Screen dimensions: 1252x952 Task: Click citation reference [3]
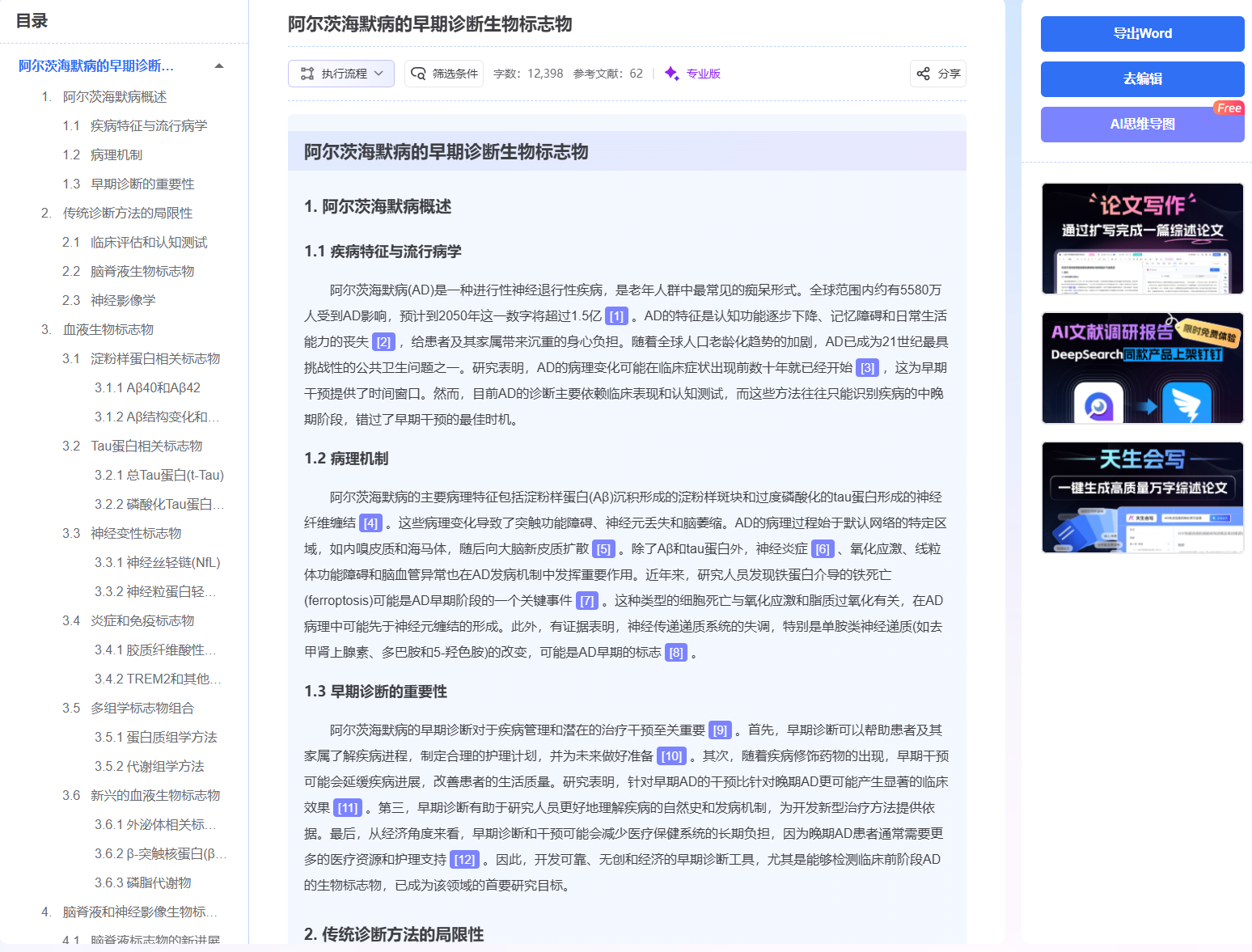(x=867, y=368)
